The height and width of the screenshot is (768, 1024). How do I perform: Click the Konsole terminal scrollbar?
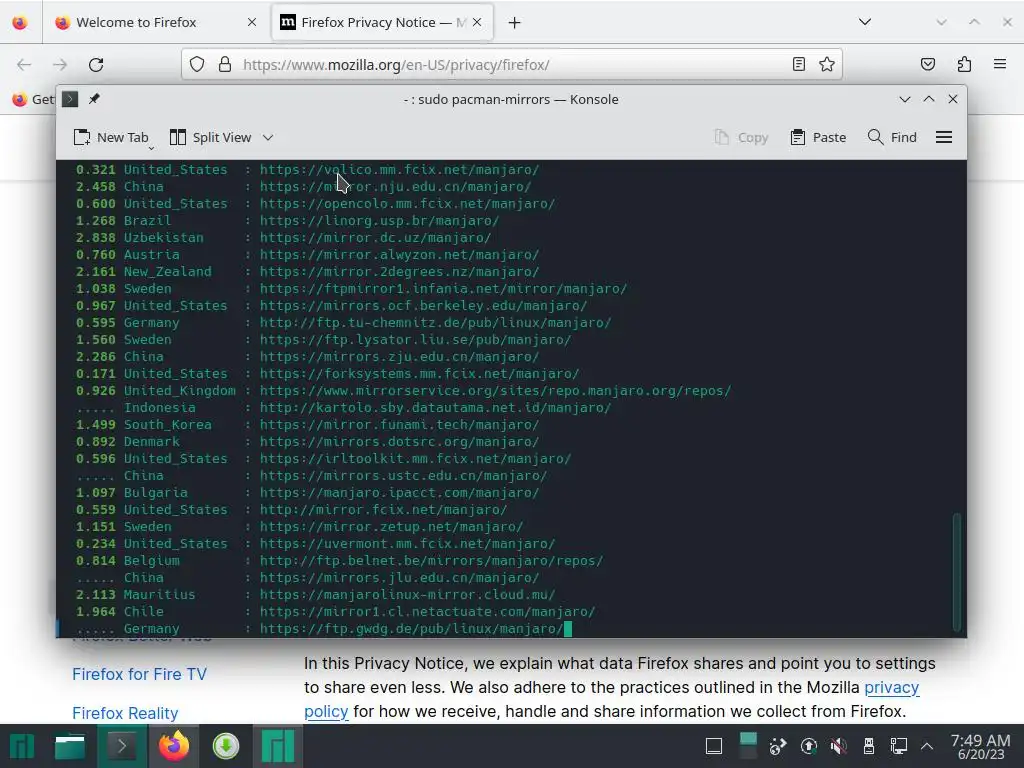click(957, 572)
